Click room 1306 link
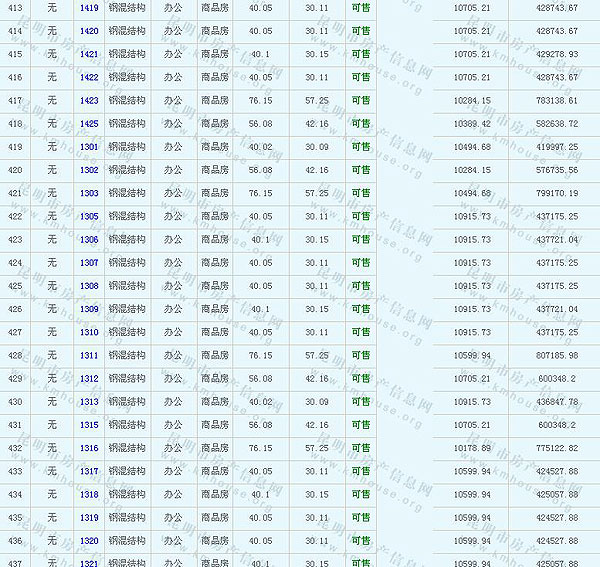The image size is (600, 567). (x=89, y=240)
